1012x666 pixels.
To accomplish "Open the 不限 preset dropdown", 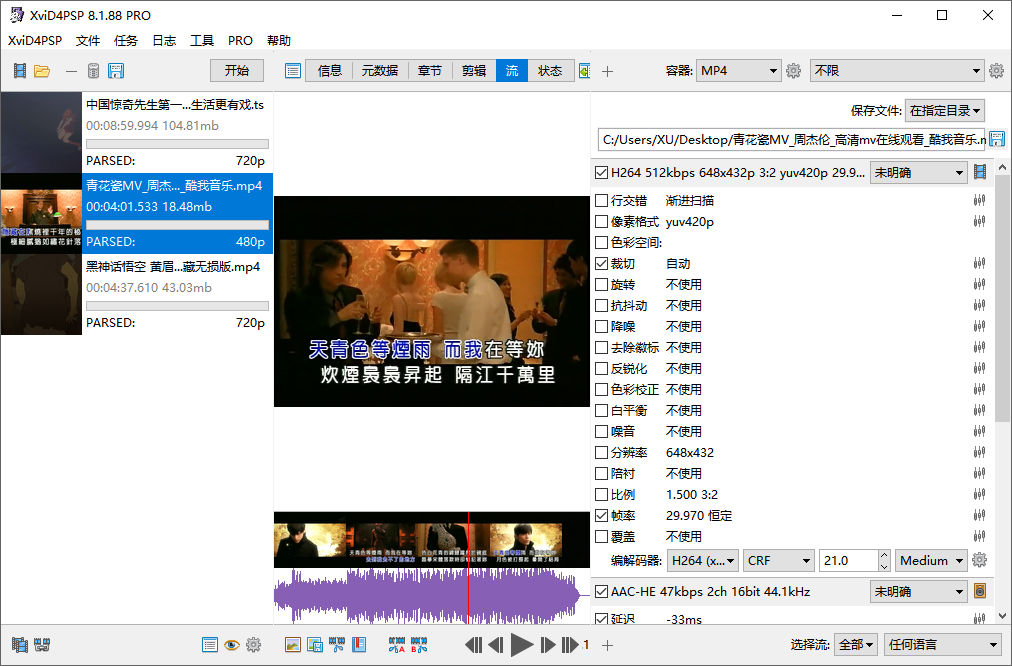I will [897, 70].
